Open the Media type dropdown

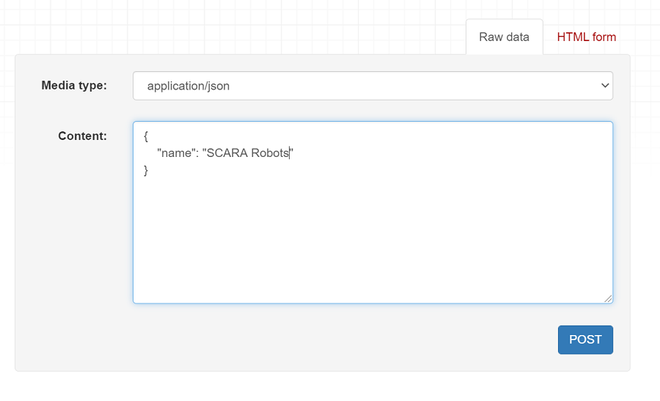tap(373, 86)
